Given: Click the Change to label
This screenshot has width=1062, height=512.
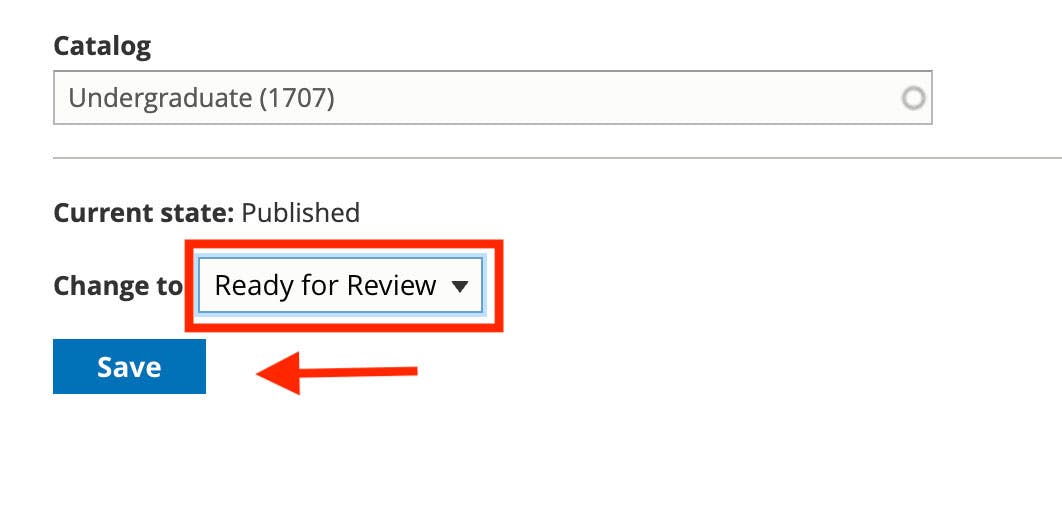Looking at the screenshot, I should pyautogui.click(x=118, y=286).
